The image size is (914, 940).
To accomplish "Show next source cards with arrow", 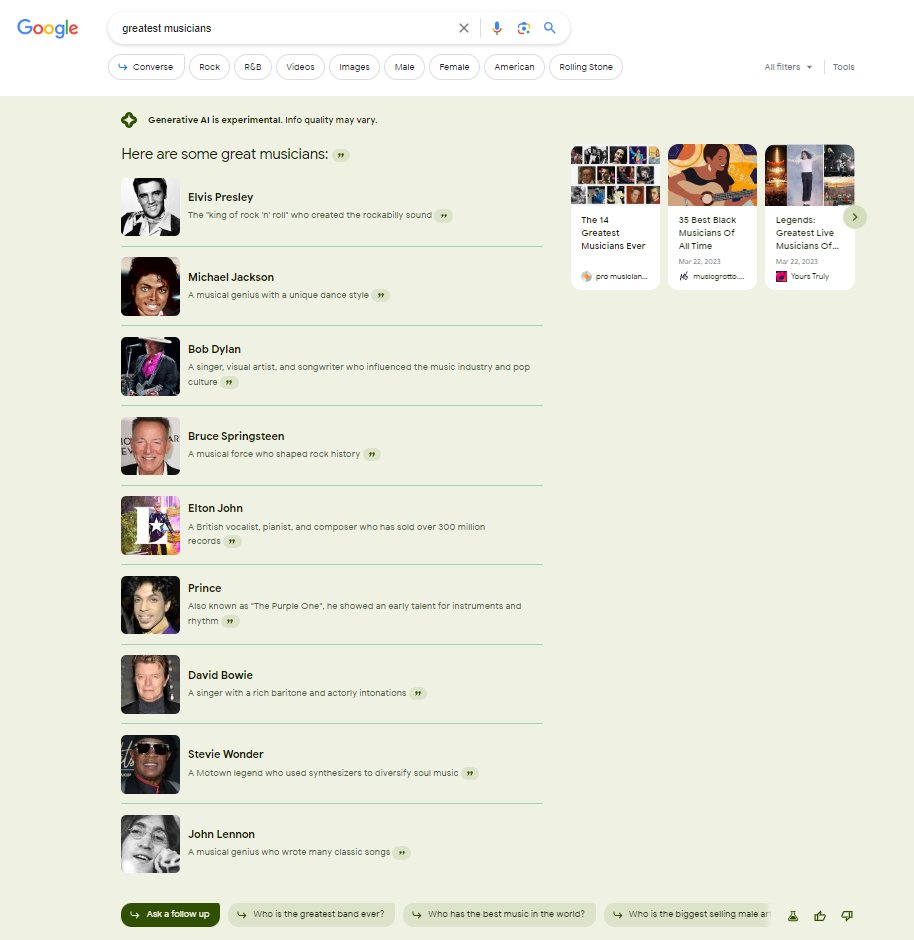I will (x=855, y=217).
